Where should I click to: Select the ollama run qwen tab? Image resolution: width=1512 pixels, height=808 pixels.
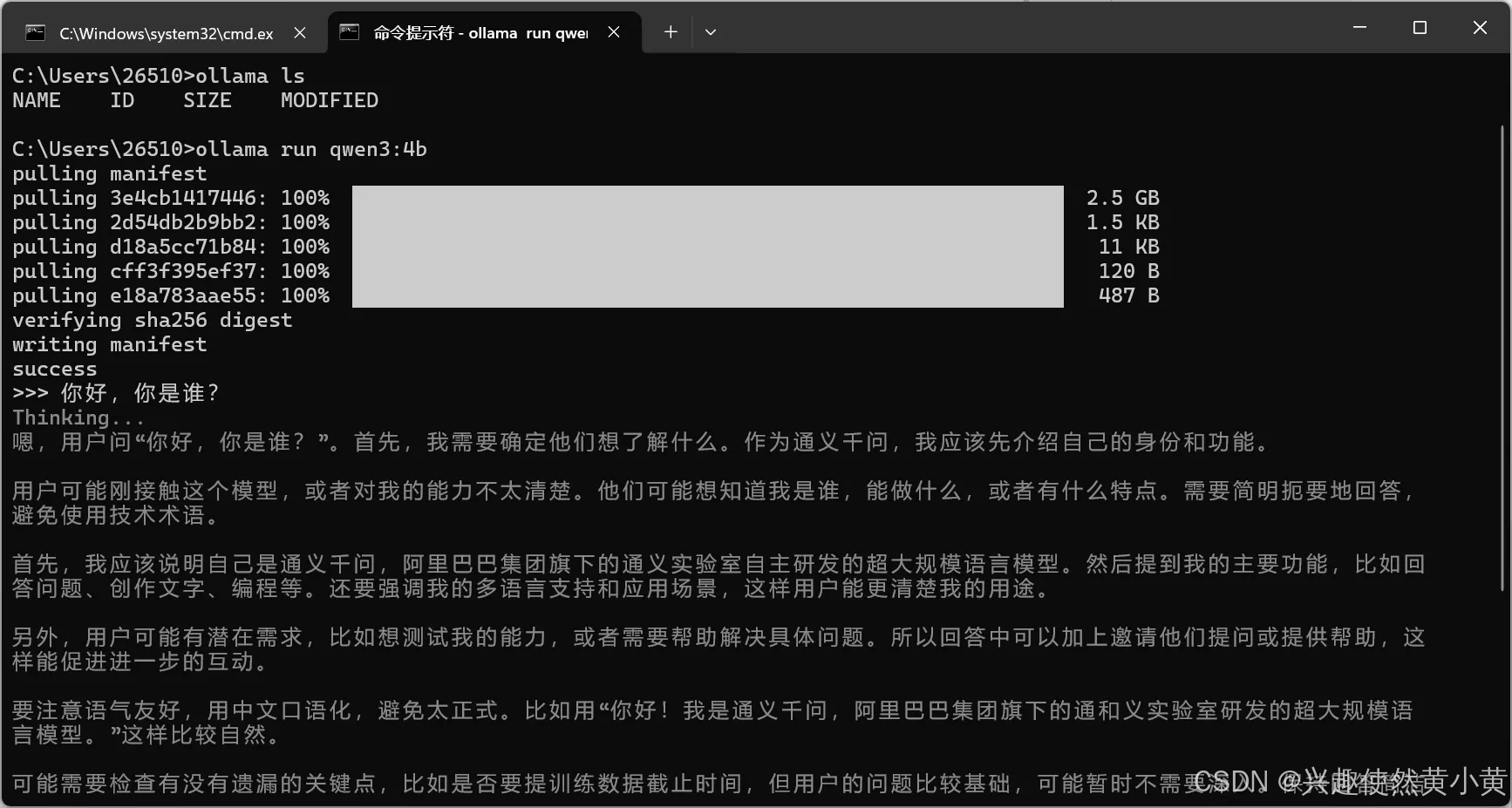484,33
